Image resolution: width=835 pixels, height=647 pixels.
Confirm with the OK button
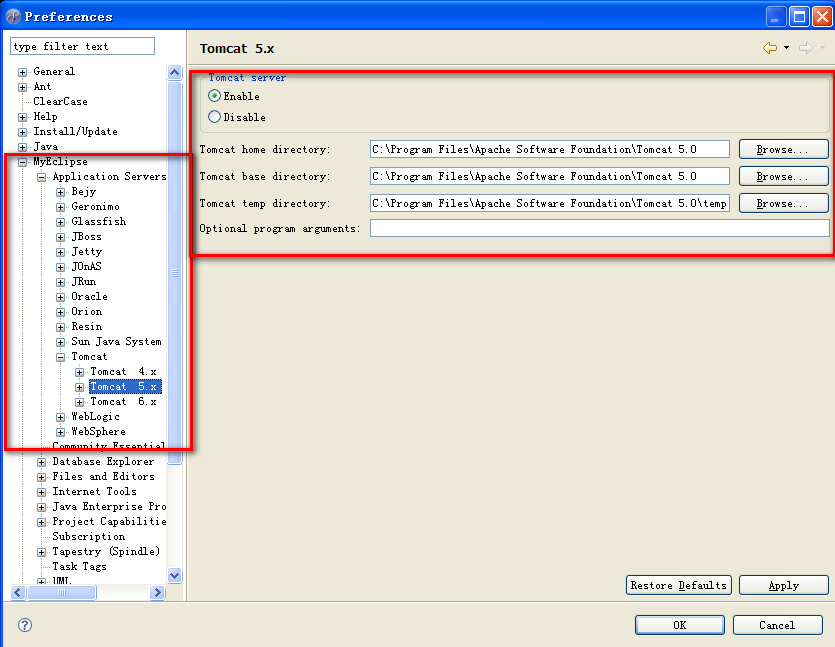click(680, 625)
